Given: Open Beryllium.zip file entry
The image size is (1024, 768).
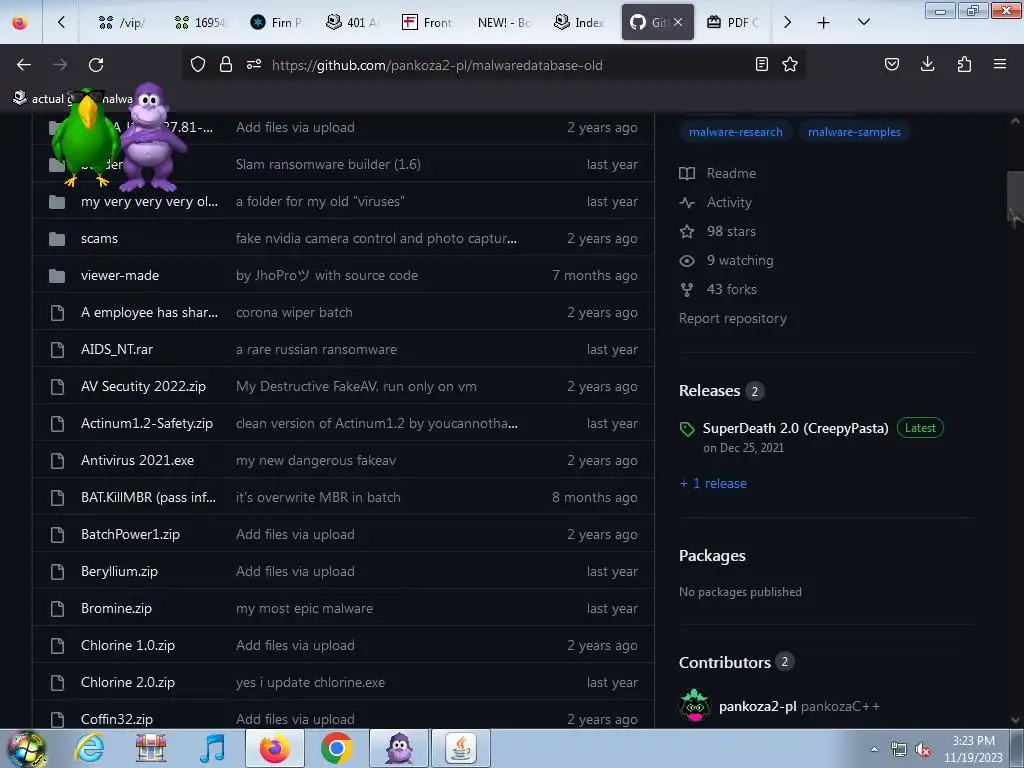Looking at the screenshot, I should point(120,571).
